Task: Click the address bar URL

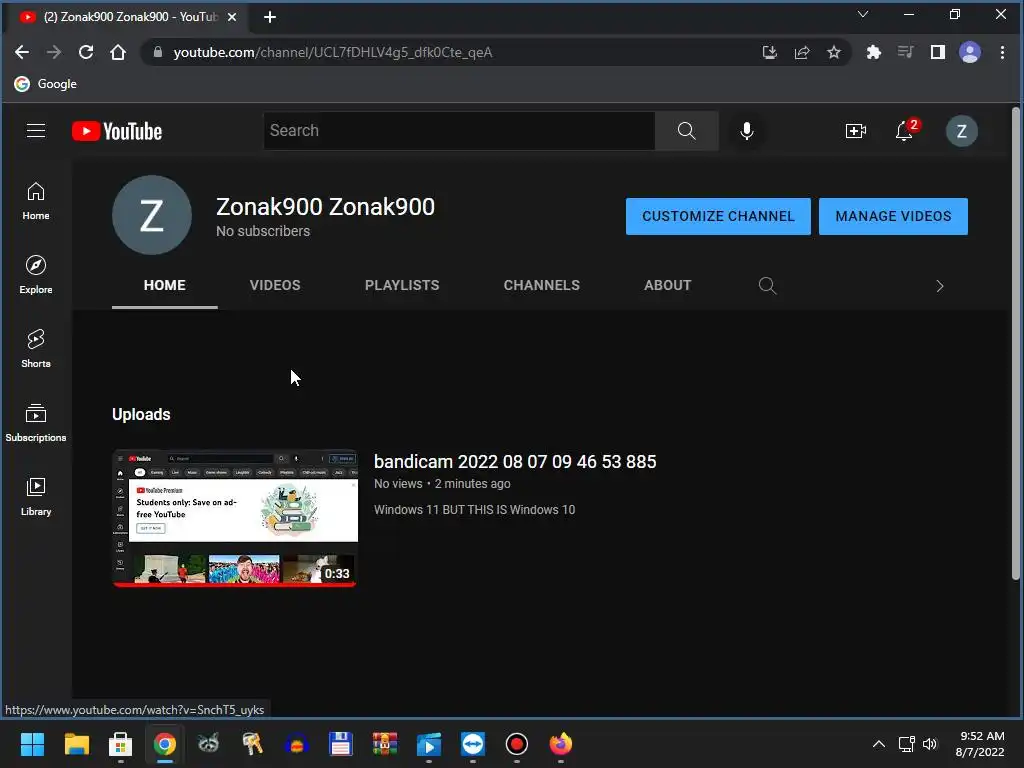Action: (332, 52)
